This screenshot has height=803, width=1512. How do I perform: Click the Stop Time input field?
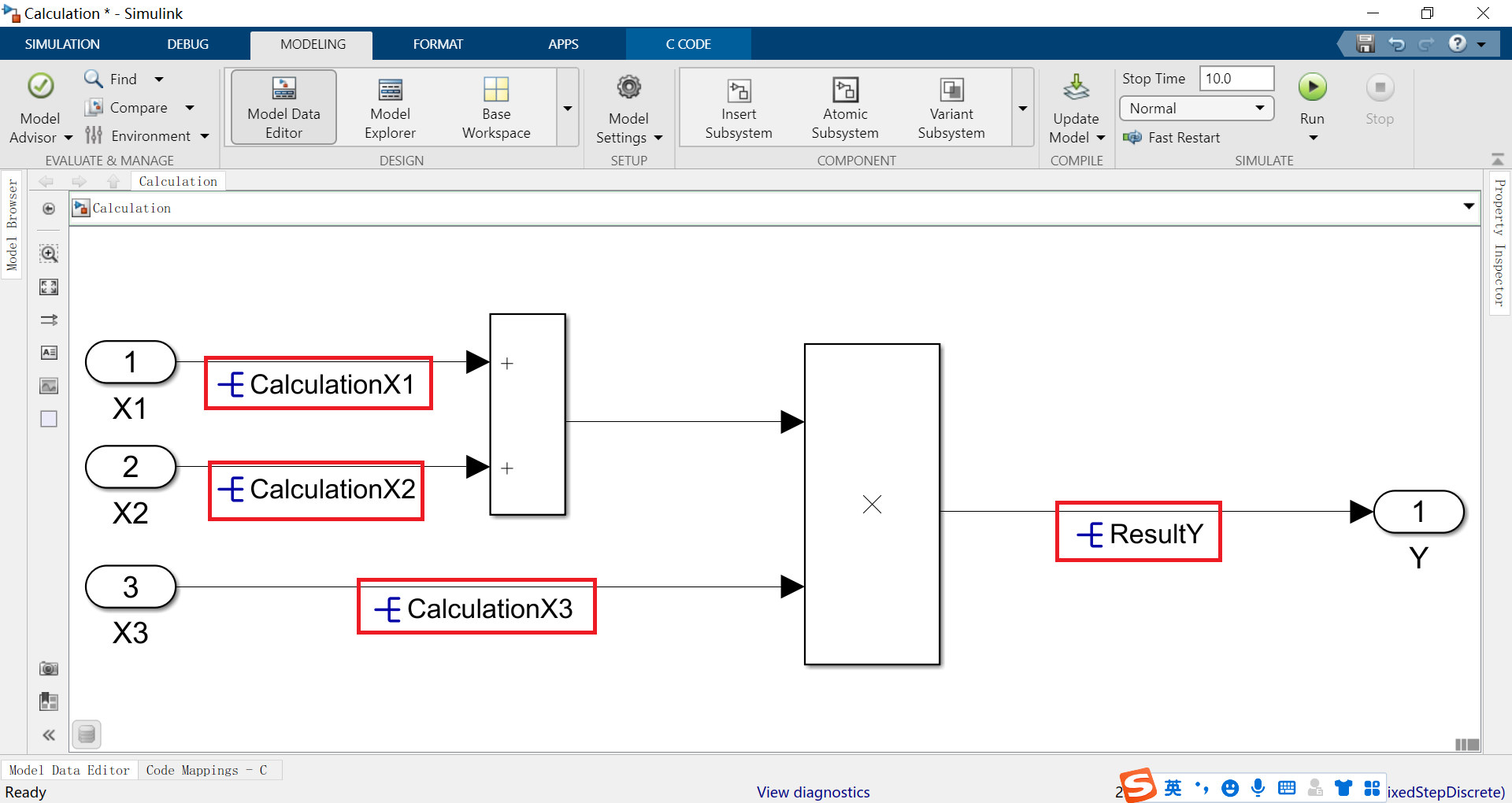tap(1236, 79)
